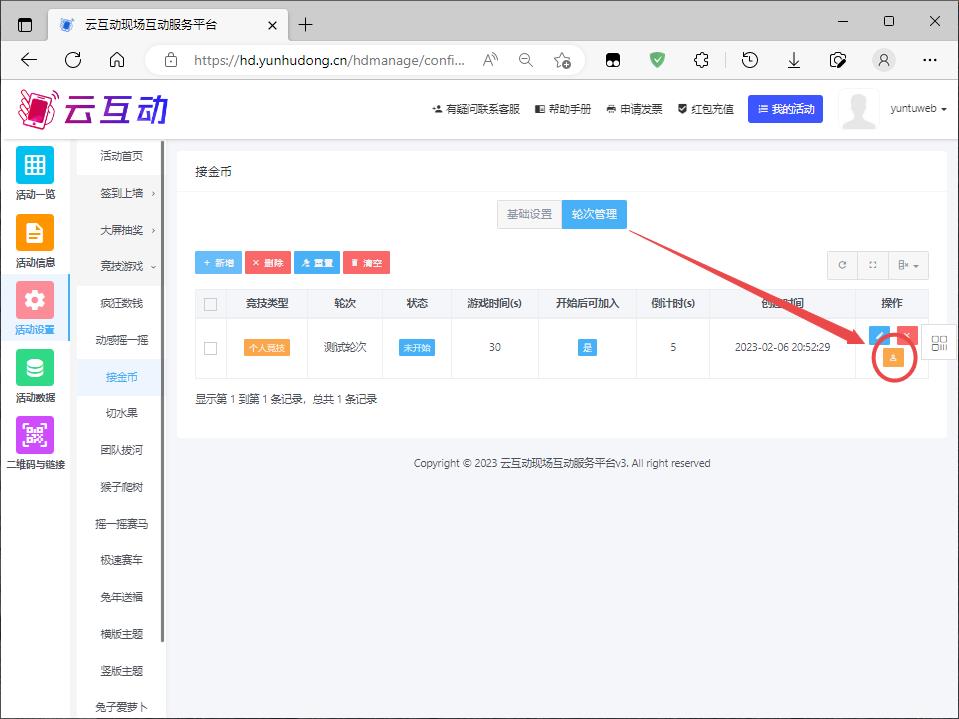959x719 pixels.
Task: Click the zoom out magnifier in address bar
Action: (x=525, y=60)
